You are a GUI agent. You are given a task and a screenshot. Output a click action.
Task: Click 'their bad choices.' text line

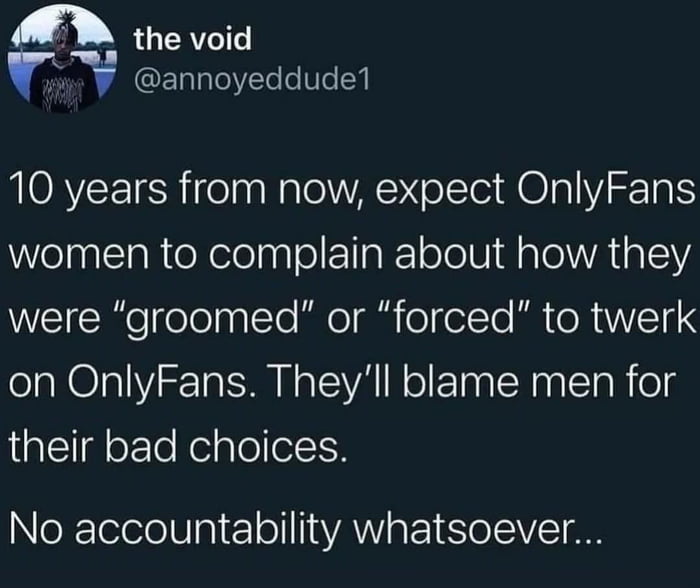click(x=178, y=448)
